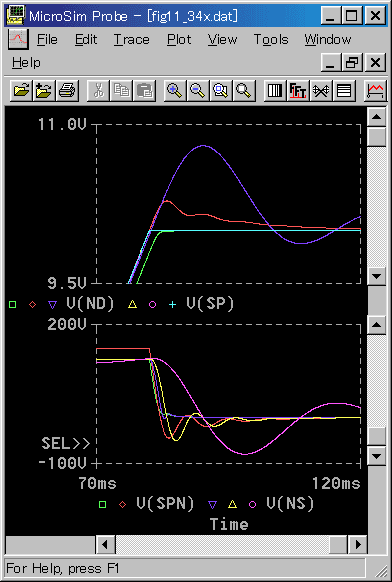392x582 pixels.
Task: Toggle the FFT Fourier icon
Action: coord(298,90)
